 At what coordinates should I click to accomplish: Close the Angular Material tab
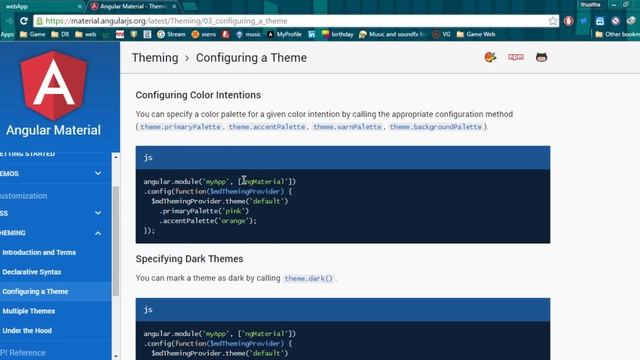coord(174,6)
